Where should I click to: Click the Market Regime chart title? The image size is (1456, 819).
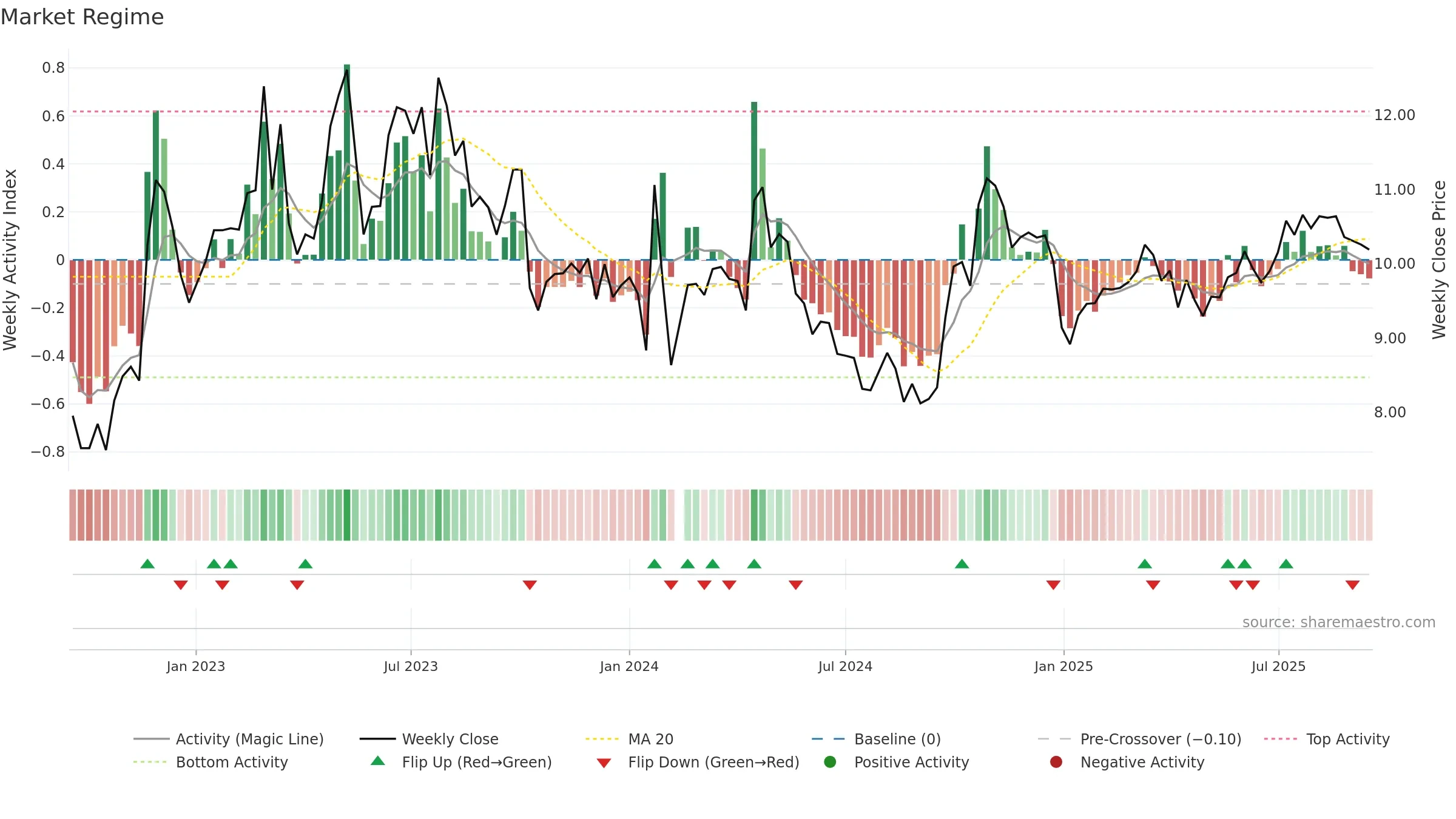(x=82, y=17)
